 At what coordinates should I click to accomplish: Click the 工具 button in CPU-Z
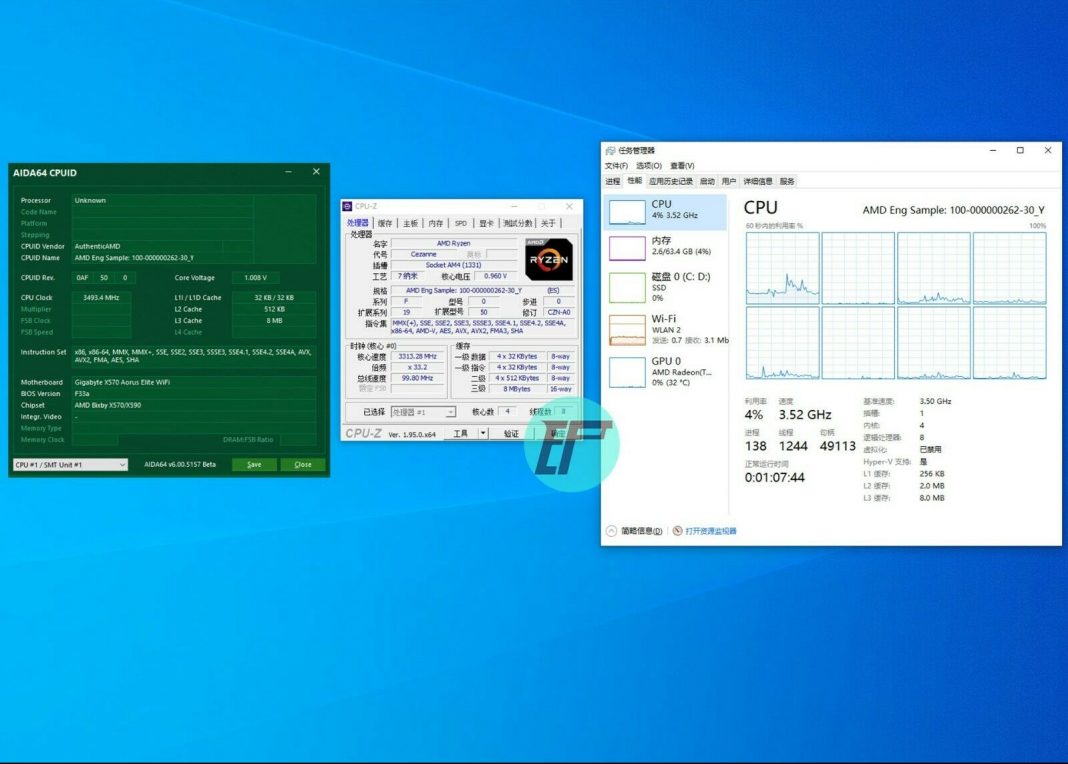coord(461,433)
